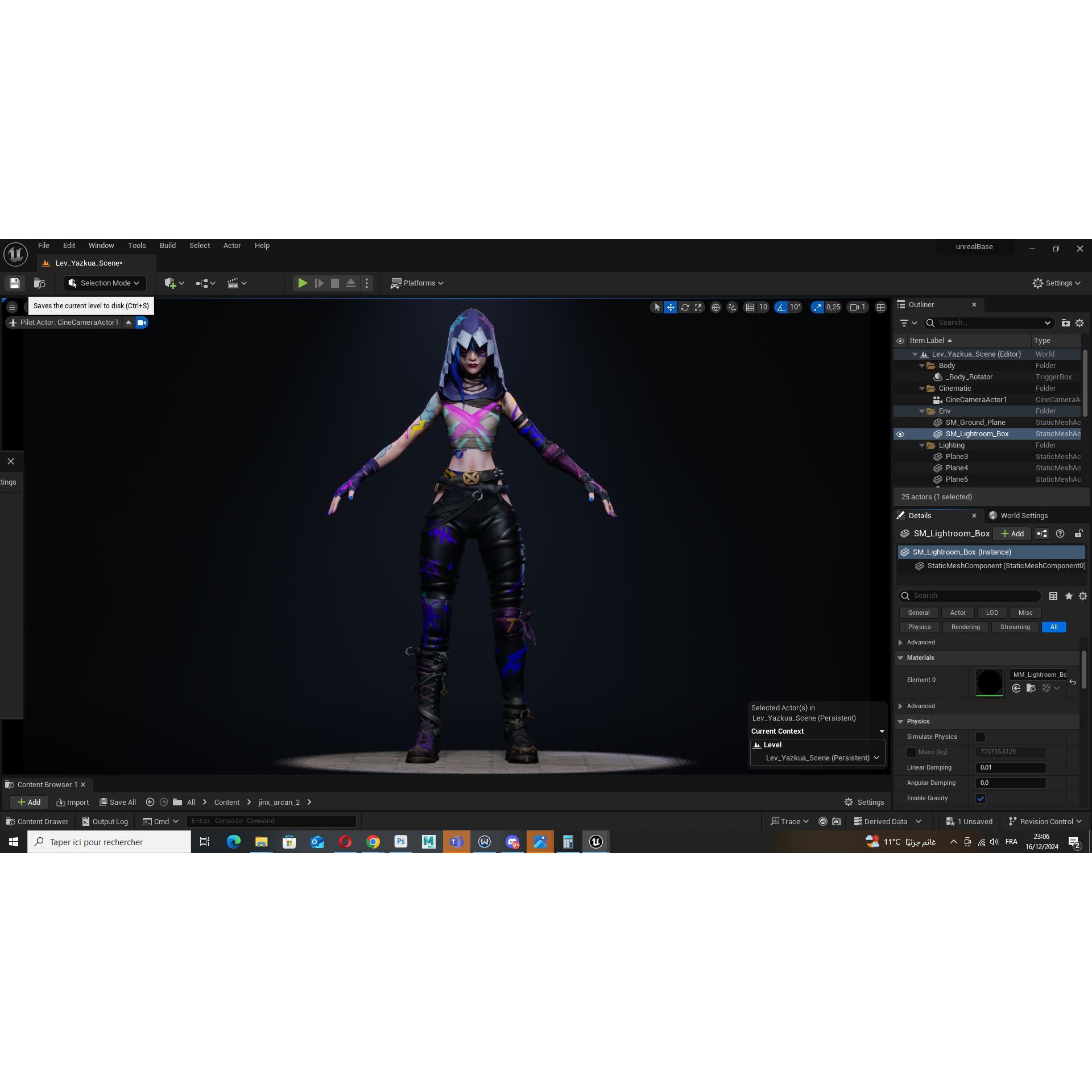1092x1092 pixels.
Task: Toggle the Enable Gravity checkbox
Action: pyautogui.click(x=981, y=799)
